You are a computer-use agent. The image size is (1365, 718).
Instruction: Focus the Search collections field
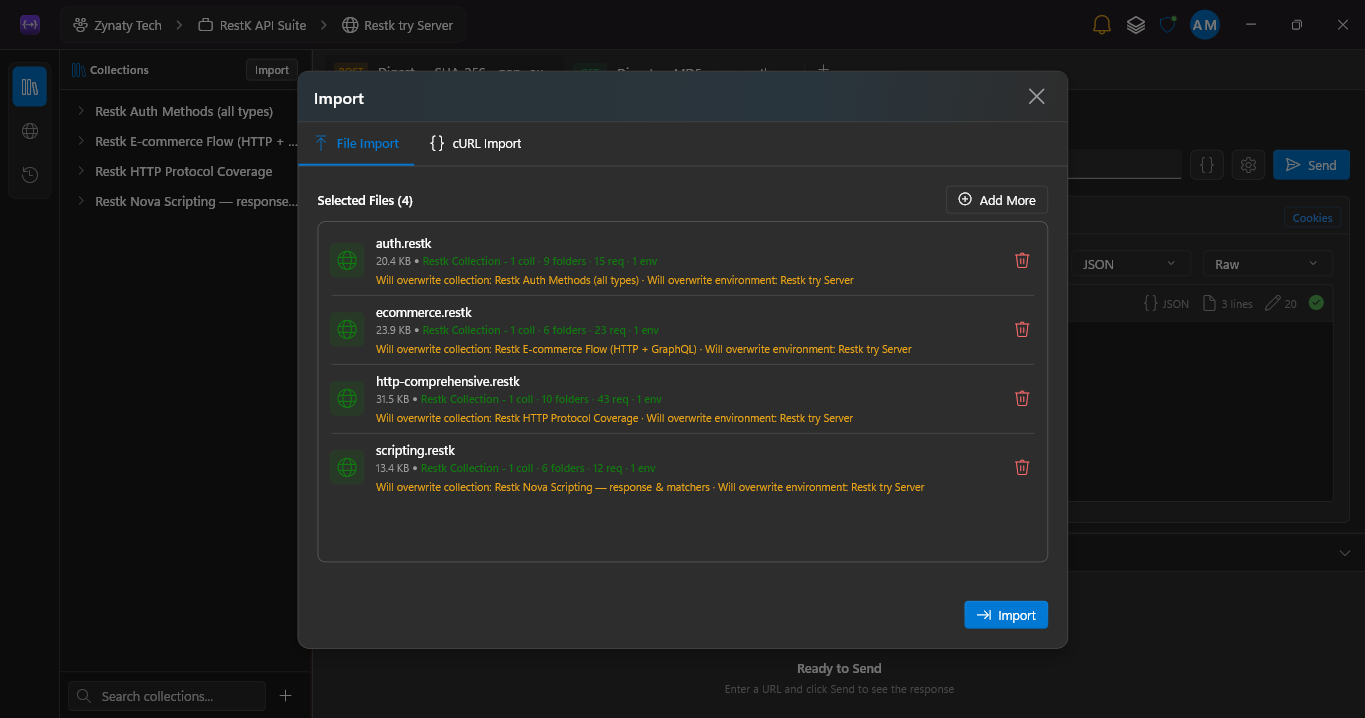[x=167, y=696]
